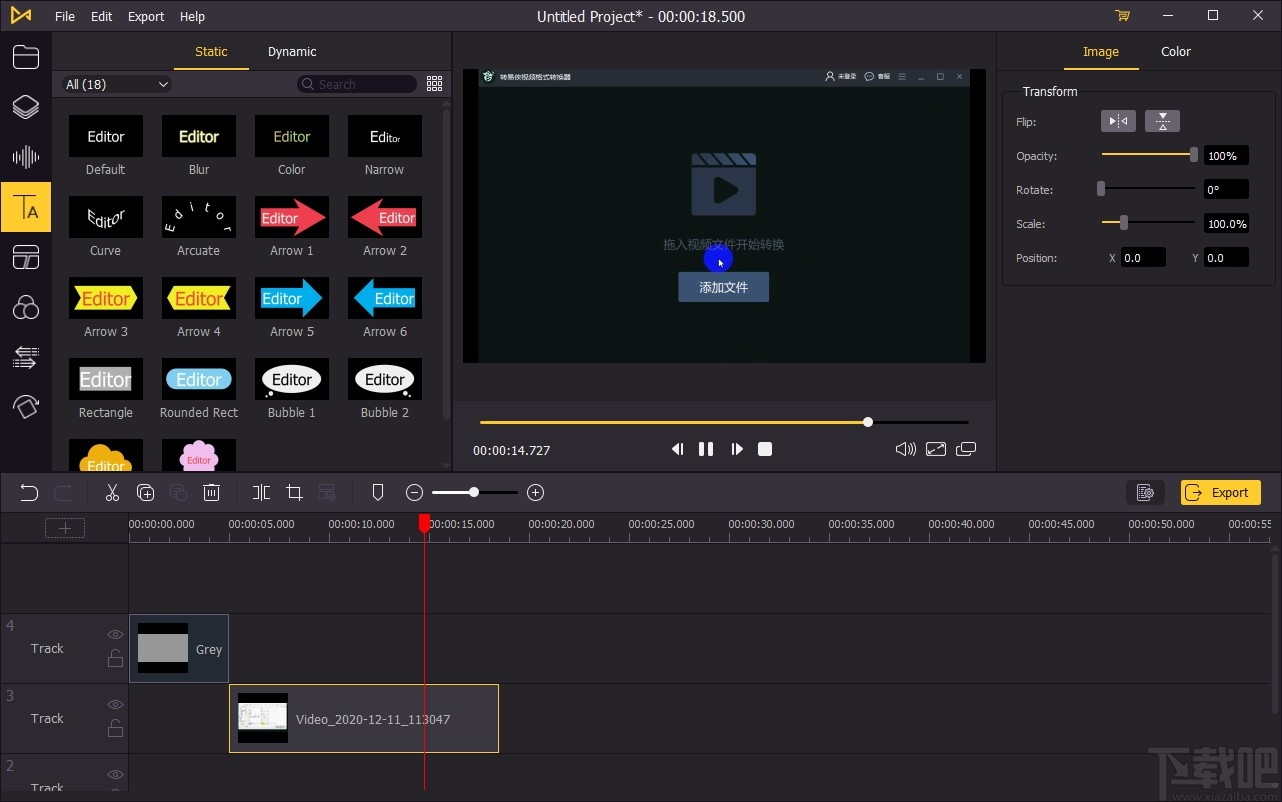
Task: Switch to the Dynamic text tab
Action: pos(291,51)
